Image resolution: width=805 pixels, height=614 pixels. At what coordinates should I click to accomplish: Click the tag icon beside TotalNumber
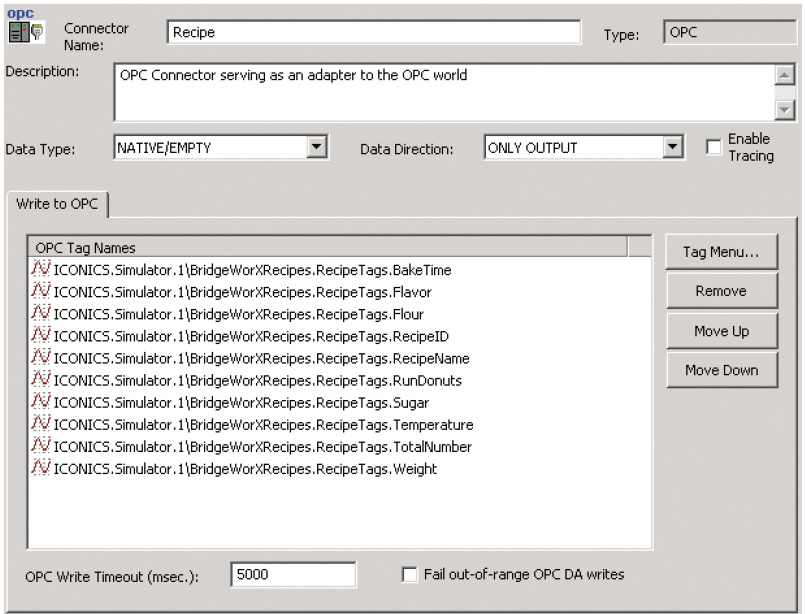pyautogui.click(x=41, y=445)
